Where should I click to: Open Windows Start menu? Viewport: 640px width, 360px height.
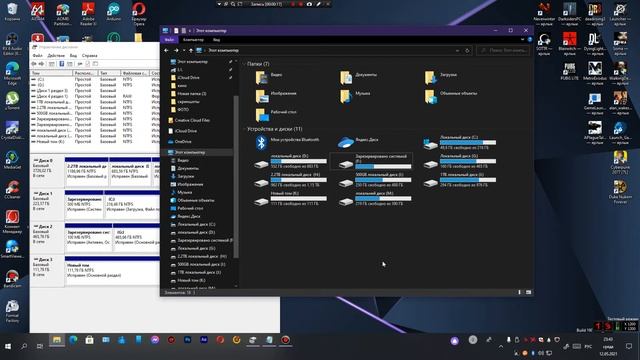pos(8,347)
